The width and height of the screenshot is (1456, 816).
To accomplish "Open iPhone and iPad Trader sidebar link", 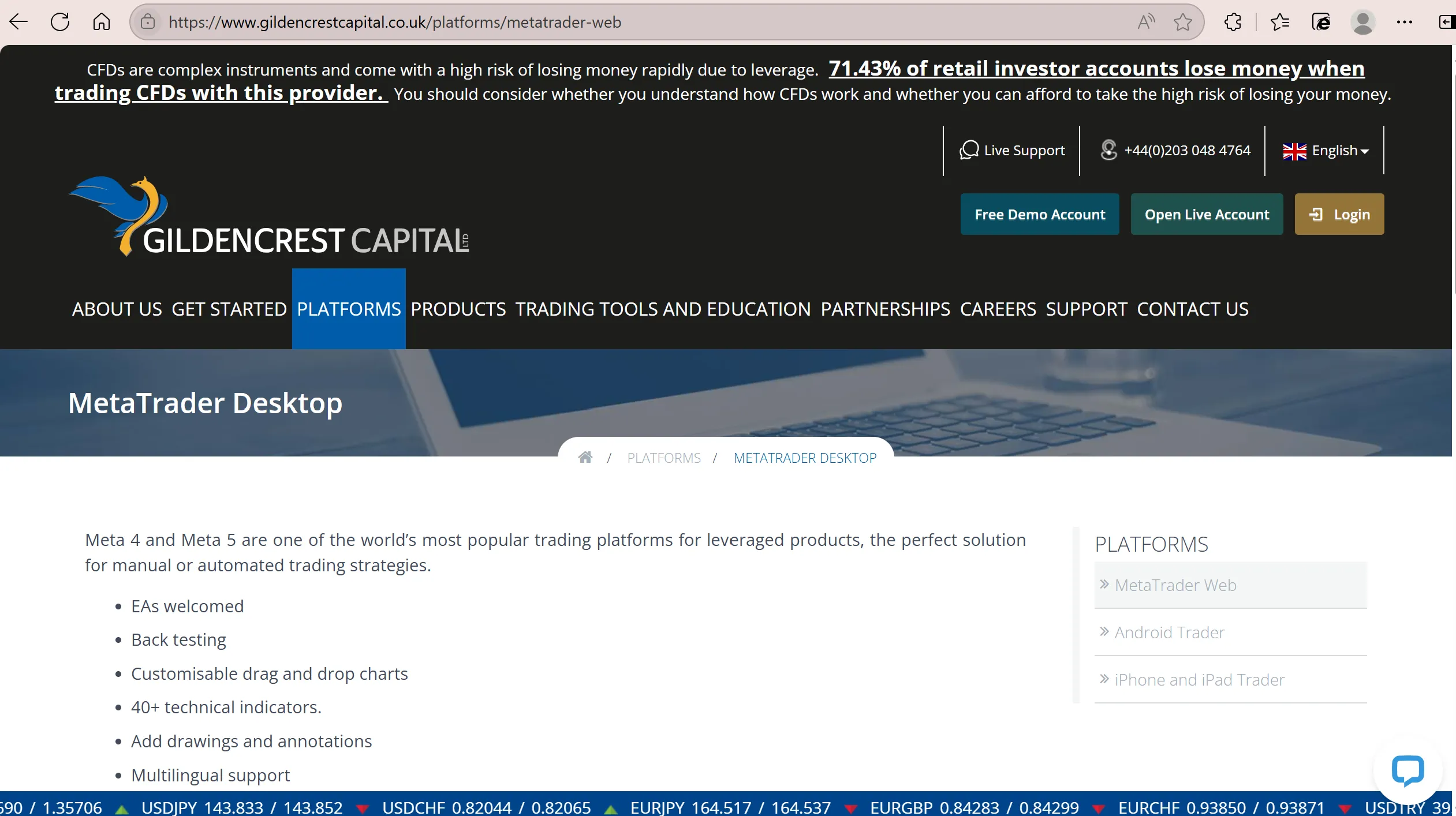I will coord(1230,679).
